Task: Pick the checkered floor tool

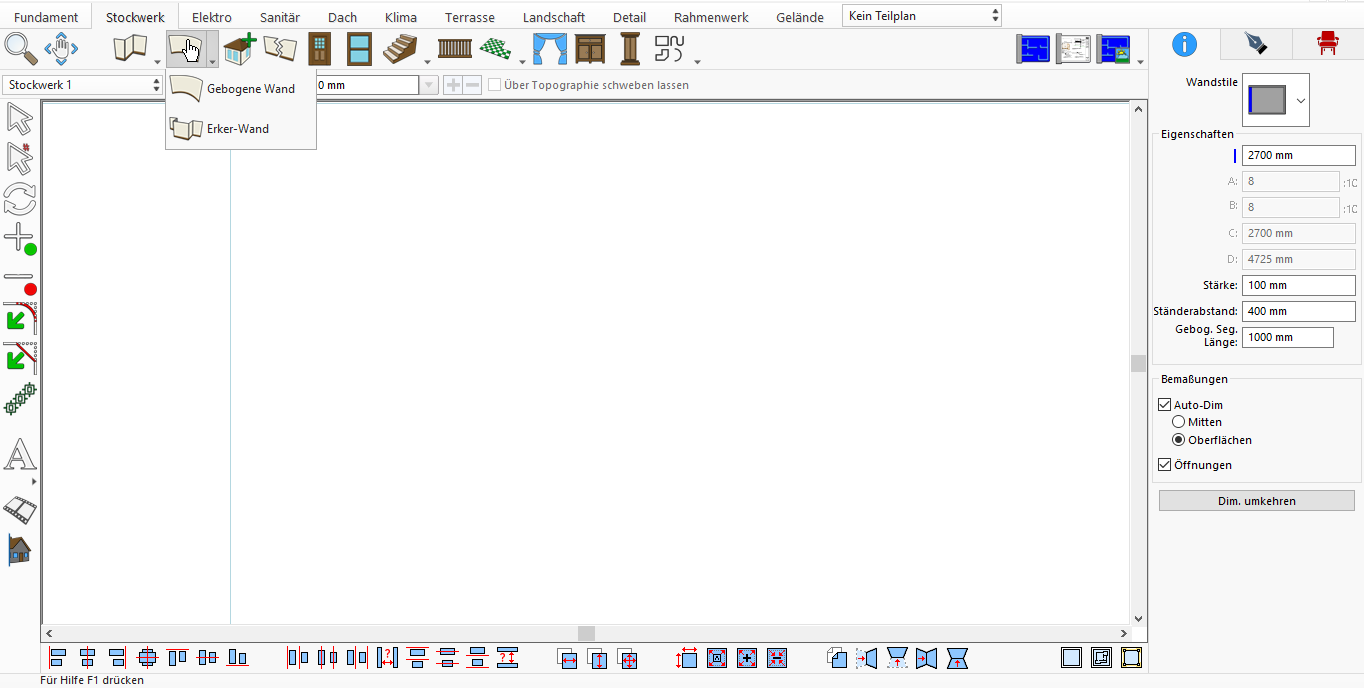Action: (x=495, y=48)
